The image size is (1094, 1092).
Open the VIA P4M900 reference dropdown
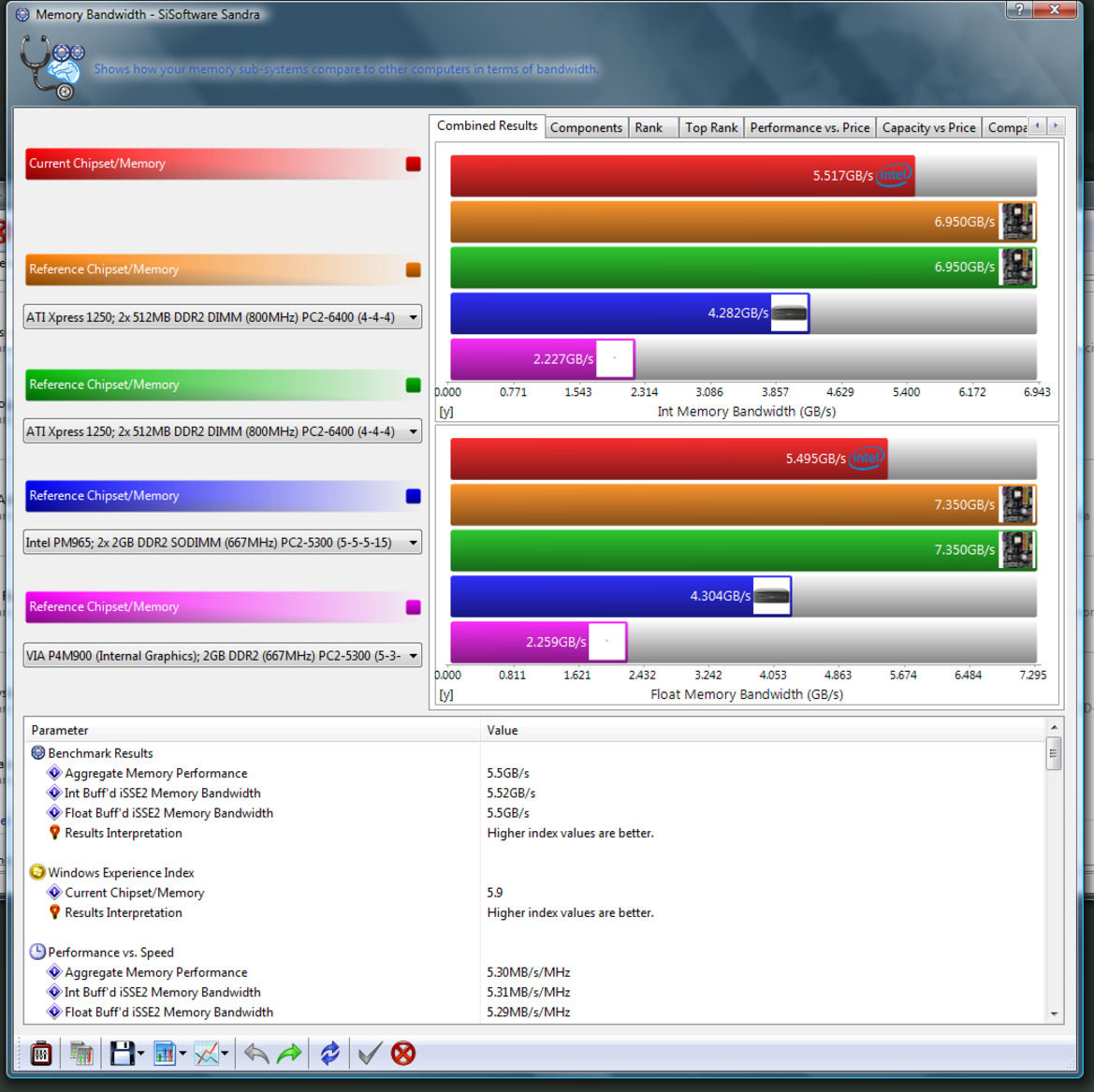(x=223, y=655)
